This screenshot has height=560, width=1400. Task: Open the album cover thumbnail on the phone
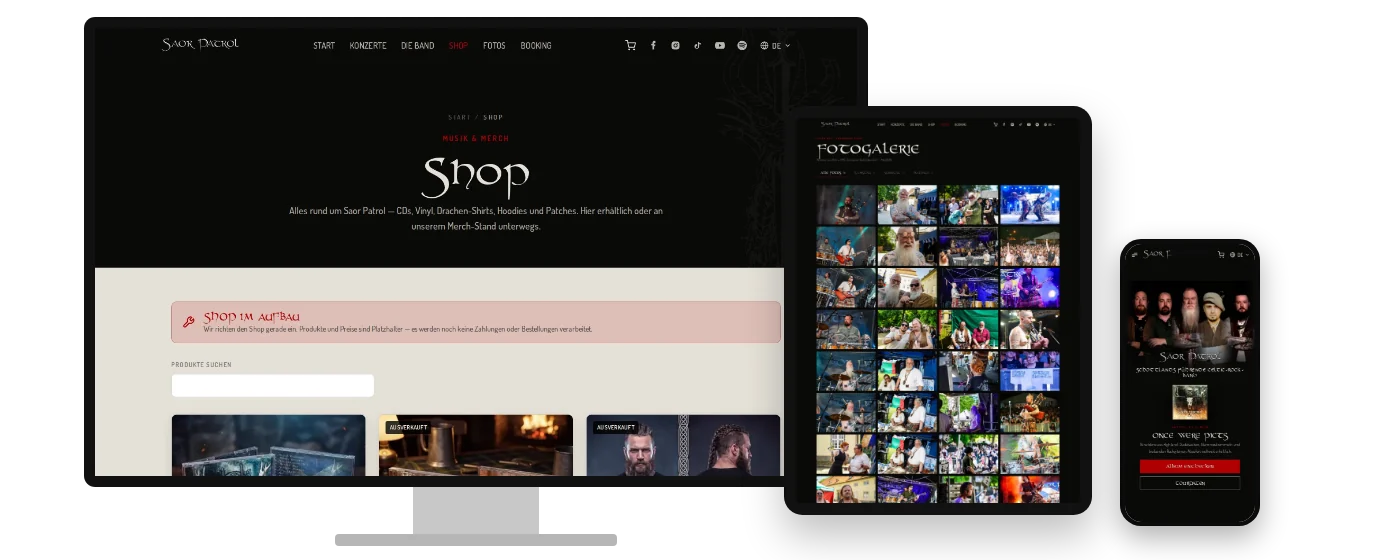(x=1190, y=402)
